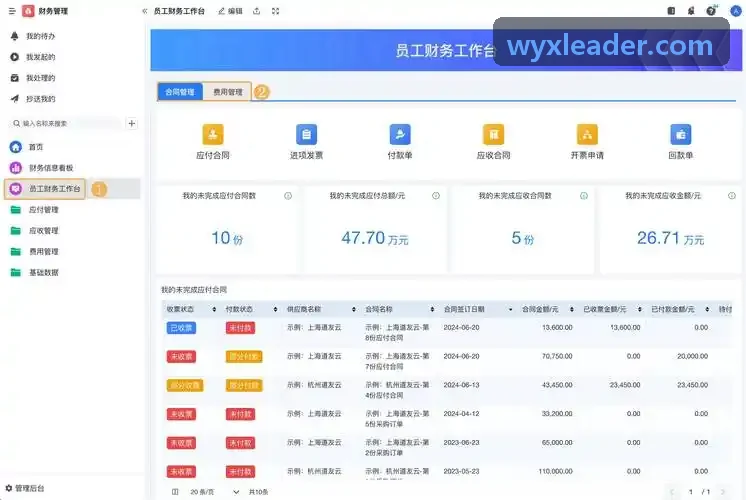This screenshot has height=500, width=746.
Task: Click the 26.71 万元 statistic value
Action: (x=670, y=238)
